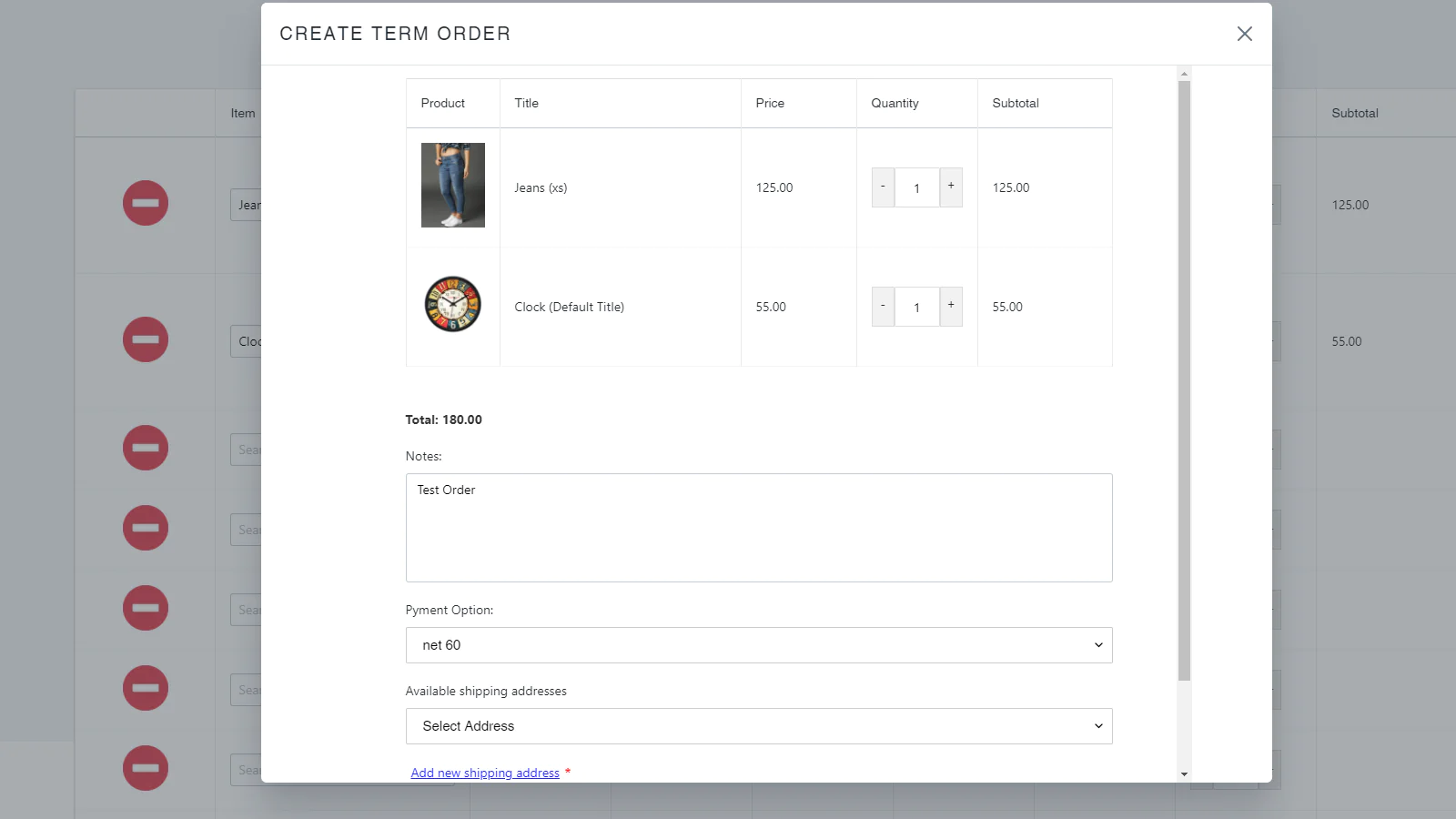Close the Create Term Order dialog
The width and height of the screenshot is (1456, 819).
coord(1244,34)
